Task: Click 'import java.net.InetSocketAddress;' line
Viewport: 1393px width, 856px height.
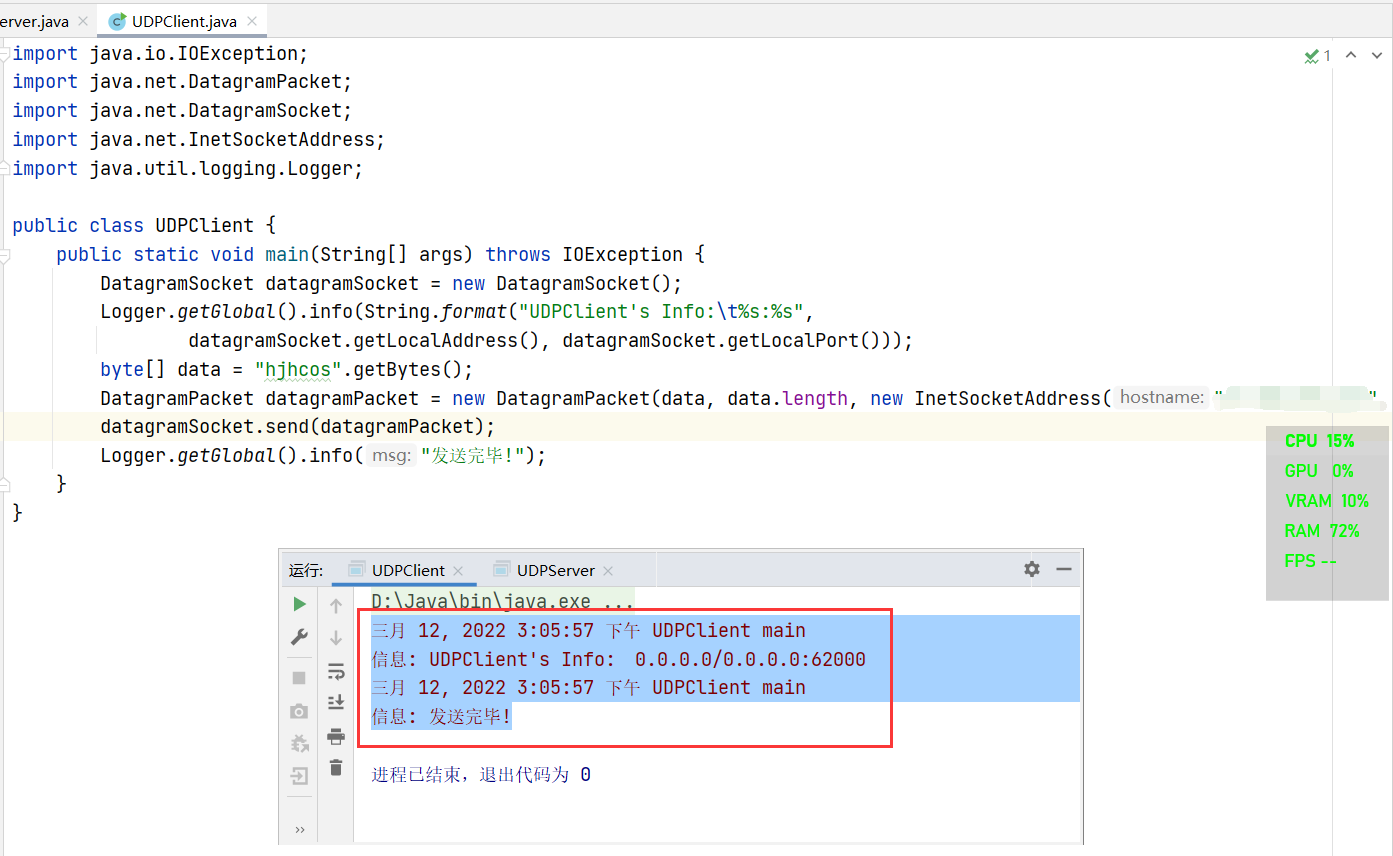Action: [x=199, y=140]
